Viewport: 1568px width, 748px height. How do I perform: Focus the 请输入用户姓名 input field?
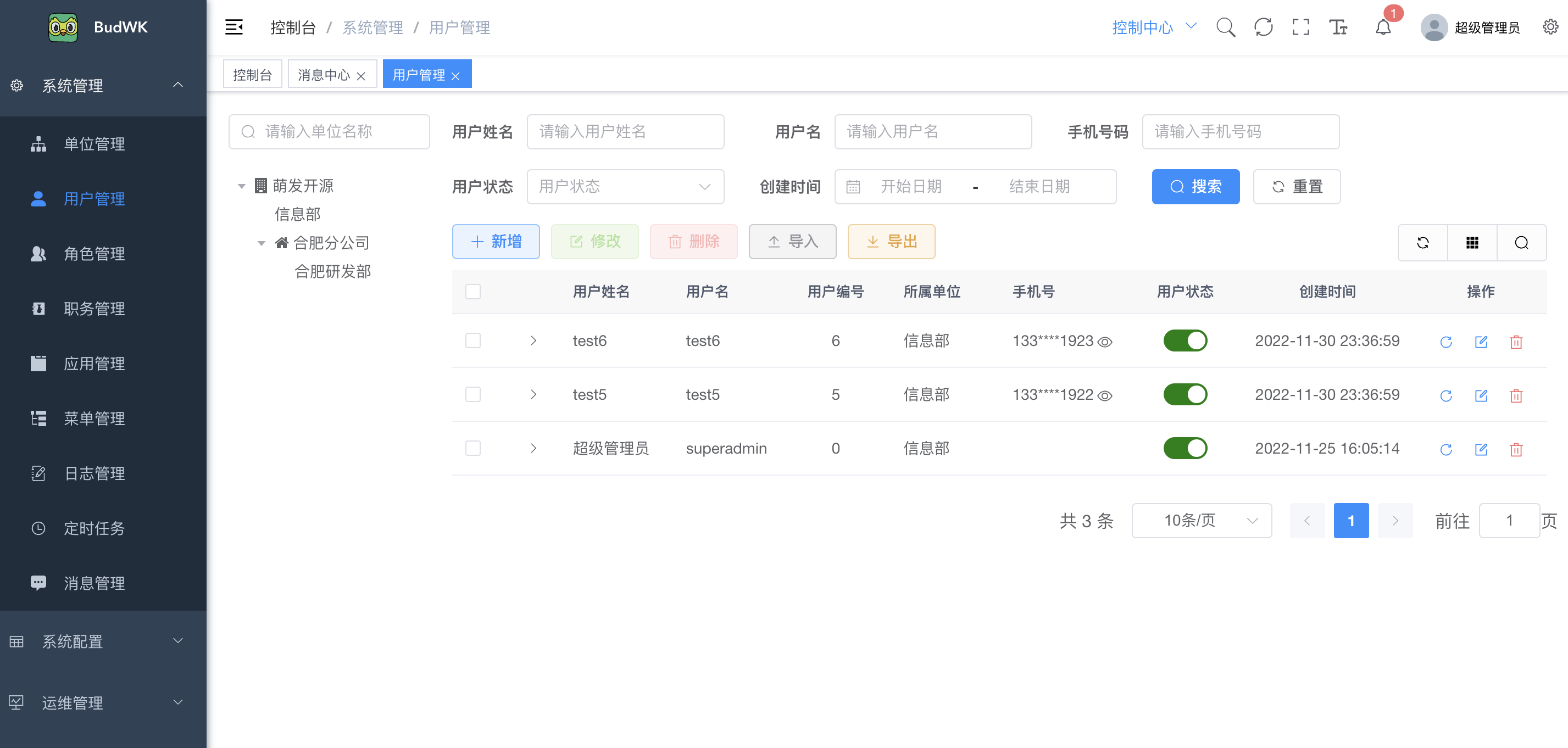click(x=625, y=131)
